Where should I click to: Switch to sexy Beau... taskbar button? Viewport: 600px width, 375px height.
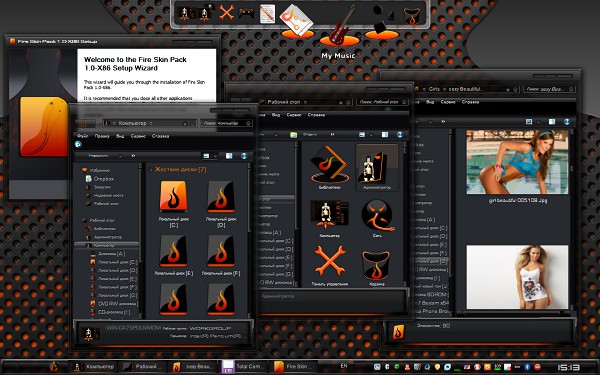[x=194, y=367]
